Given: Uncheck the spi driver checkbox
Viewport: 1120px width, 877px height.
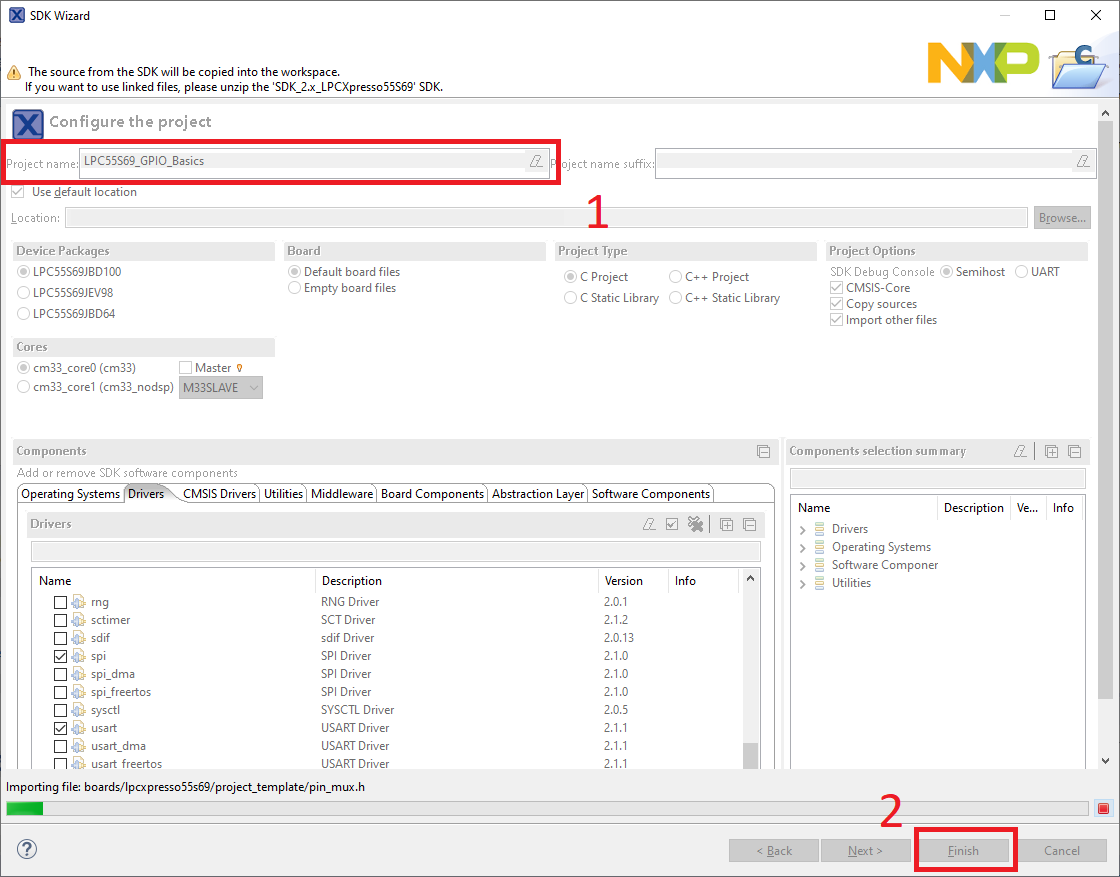Looking at the screenshot, I should pos(61,656).
